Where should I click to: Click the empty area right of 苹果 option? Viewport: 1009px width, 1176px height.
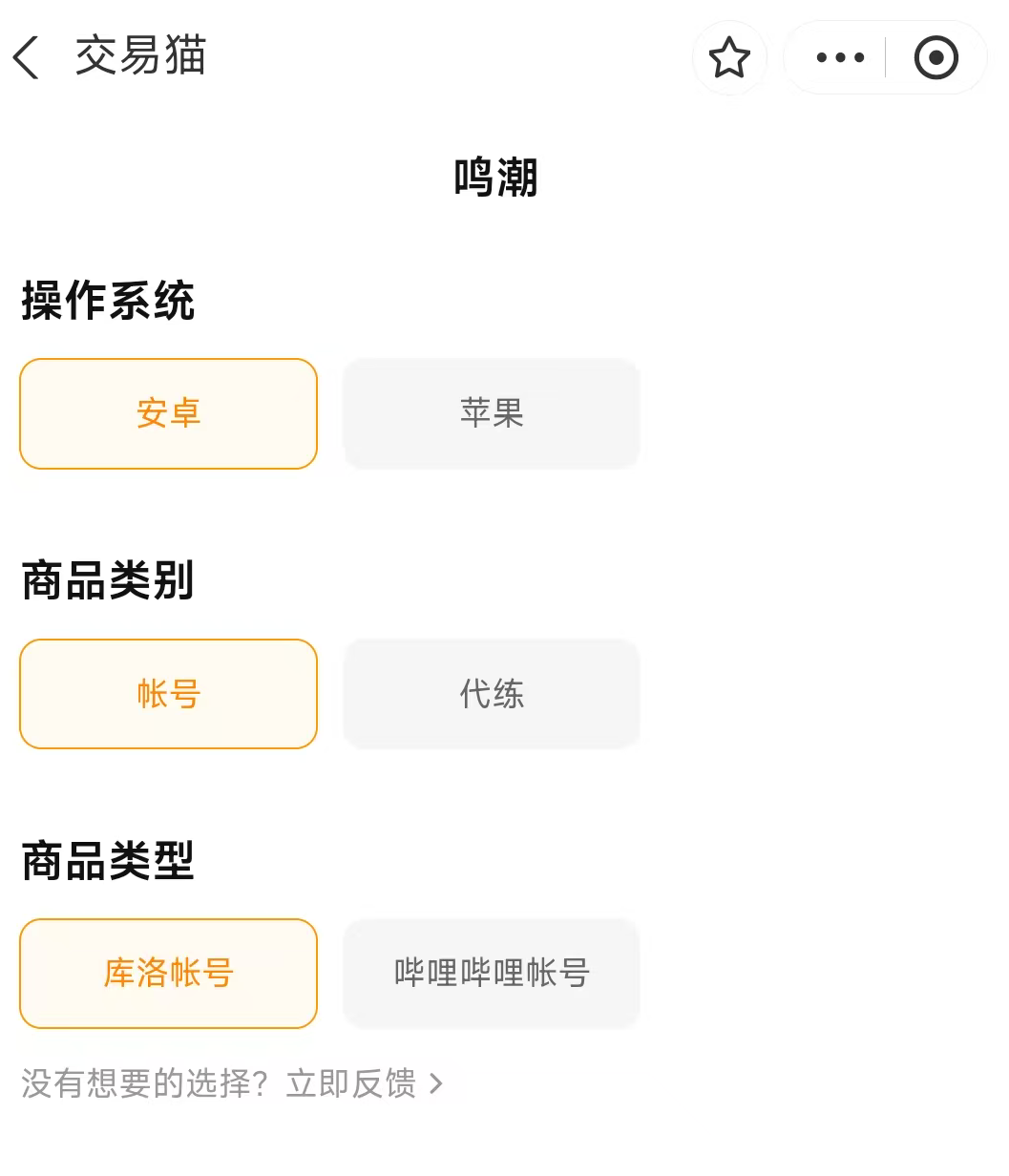[821, 413]
